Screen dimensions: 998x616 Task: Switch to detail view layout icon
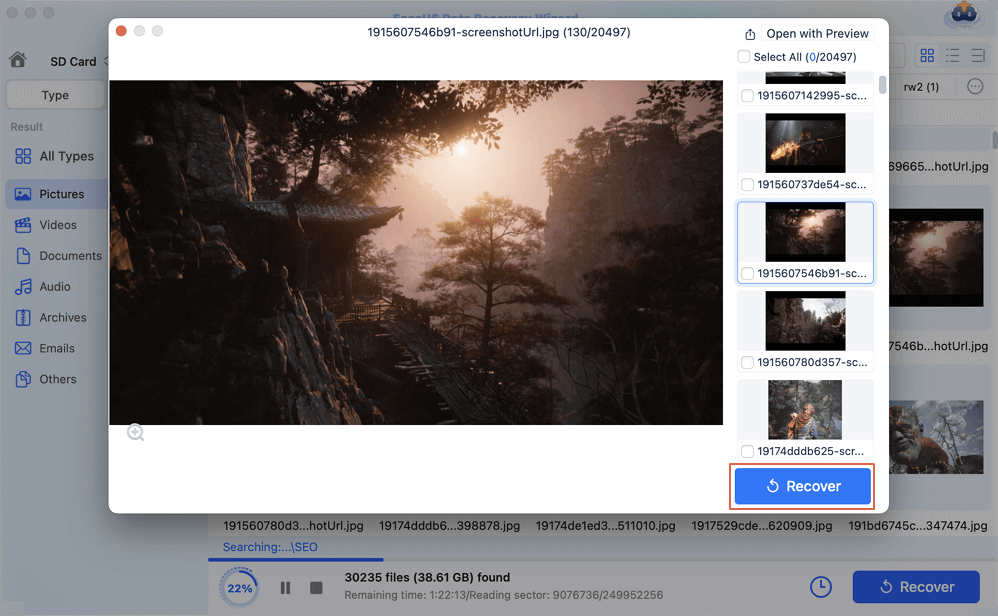click(978, 55)
